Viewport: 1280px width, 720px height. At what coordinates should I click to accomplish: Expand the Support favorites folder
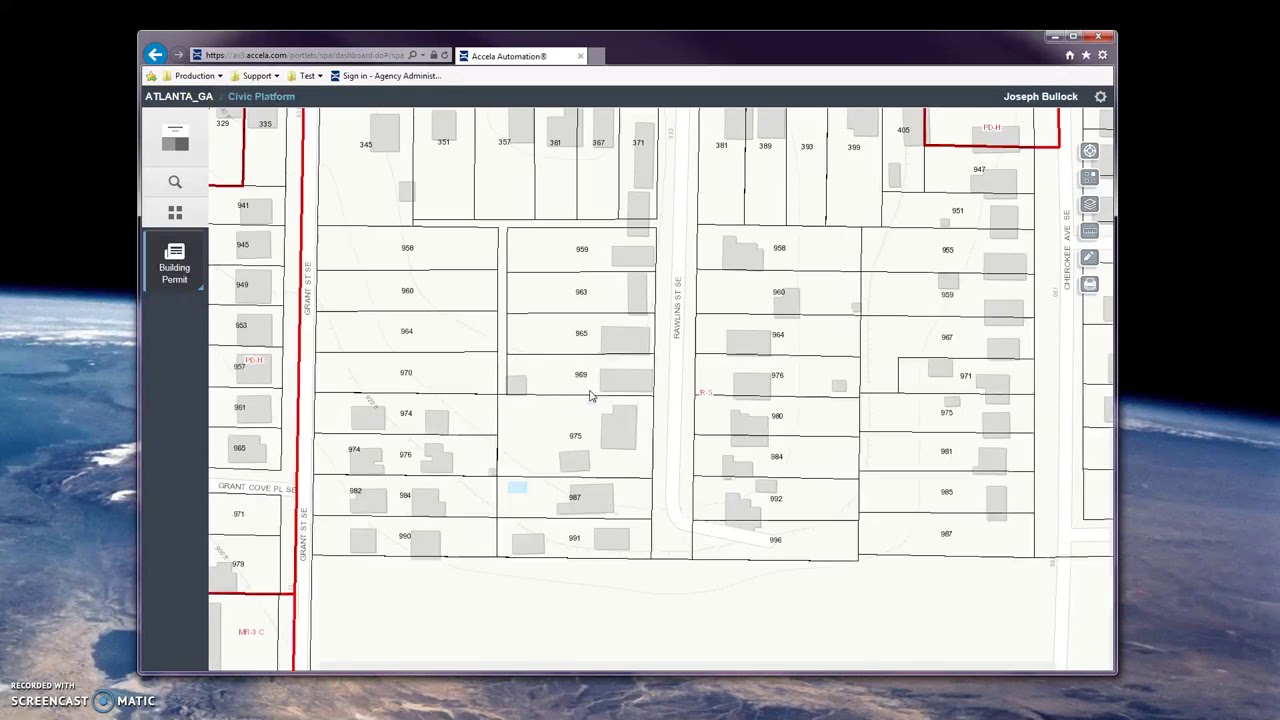point(255,76)
